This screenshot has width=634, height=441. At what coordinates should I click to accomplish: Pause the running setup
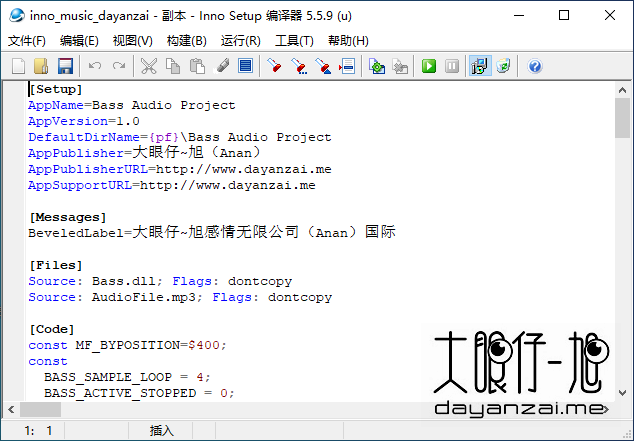point(452,66)
